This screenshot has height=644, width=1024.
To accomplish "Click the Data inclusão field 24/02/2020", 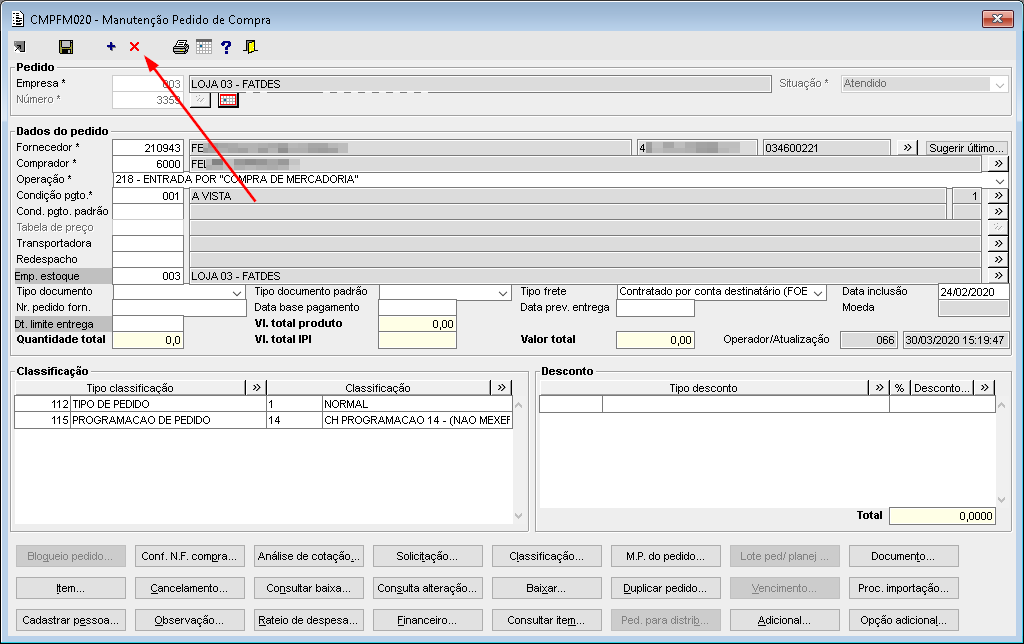I will [x=973, y=292].
